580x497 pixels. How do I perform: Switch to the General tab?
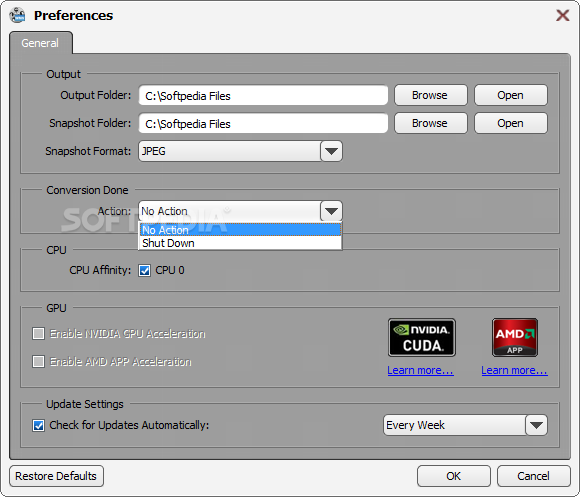(x=40, y=43)
